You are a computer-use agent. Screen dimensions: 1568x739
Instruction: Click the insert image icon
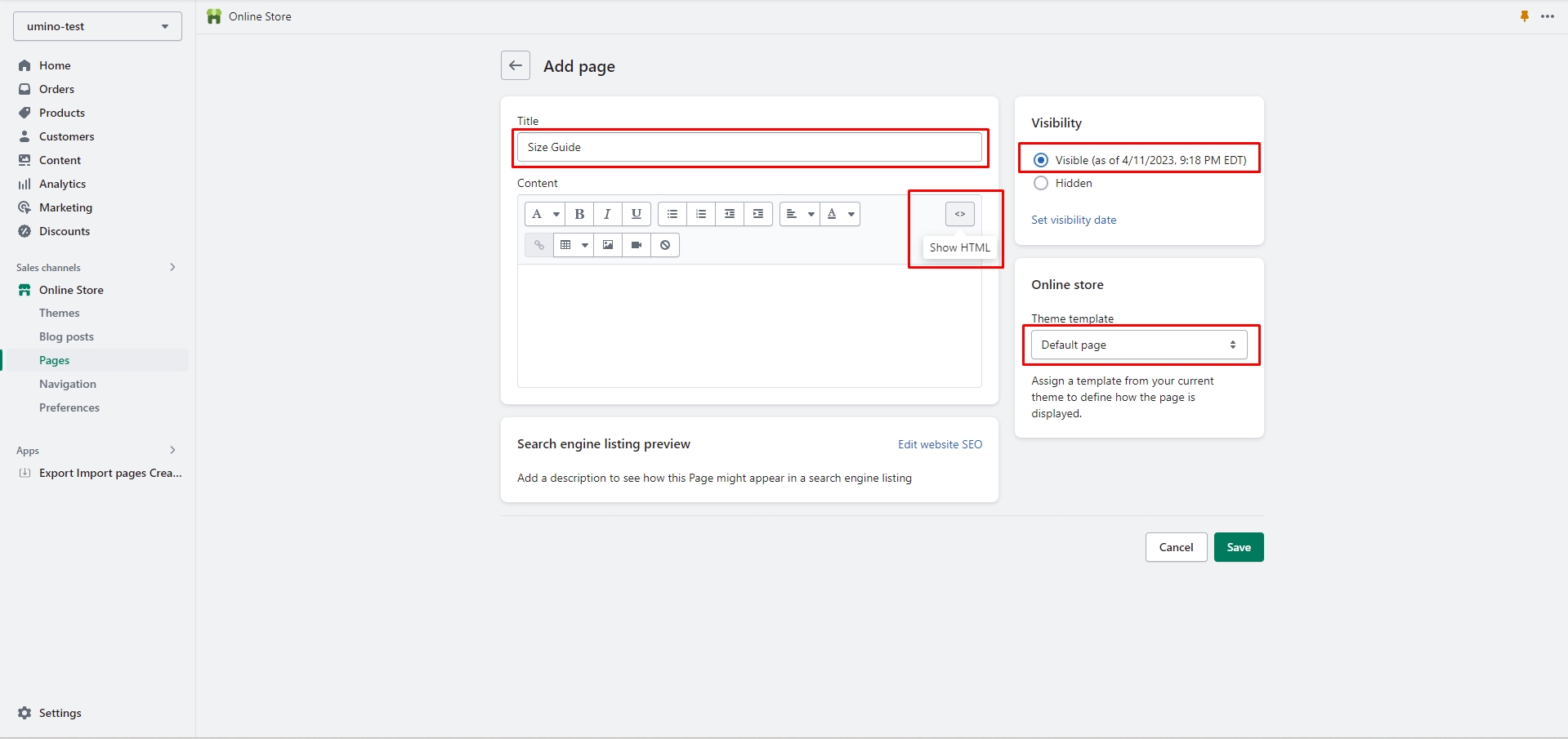[x=608, y=245]
